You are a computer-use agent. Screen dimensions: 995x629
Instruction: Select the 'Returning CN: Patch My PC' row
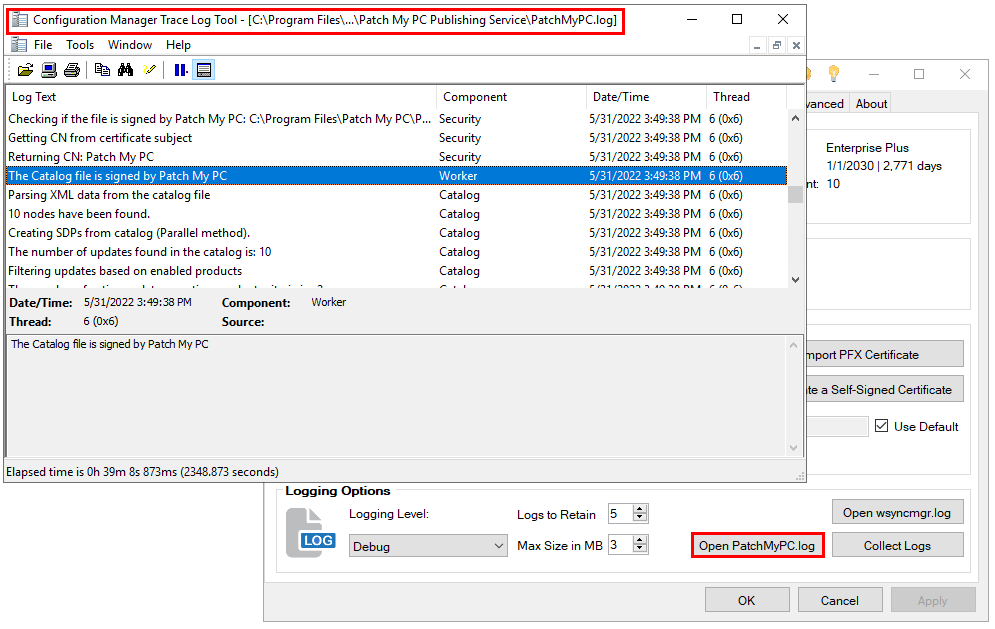pos(397,157)
